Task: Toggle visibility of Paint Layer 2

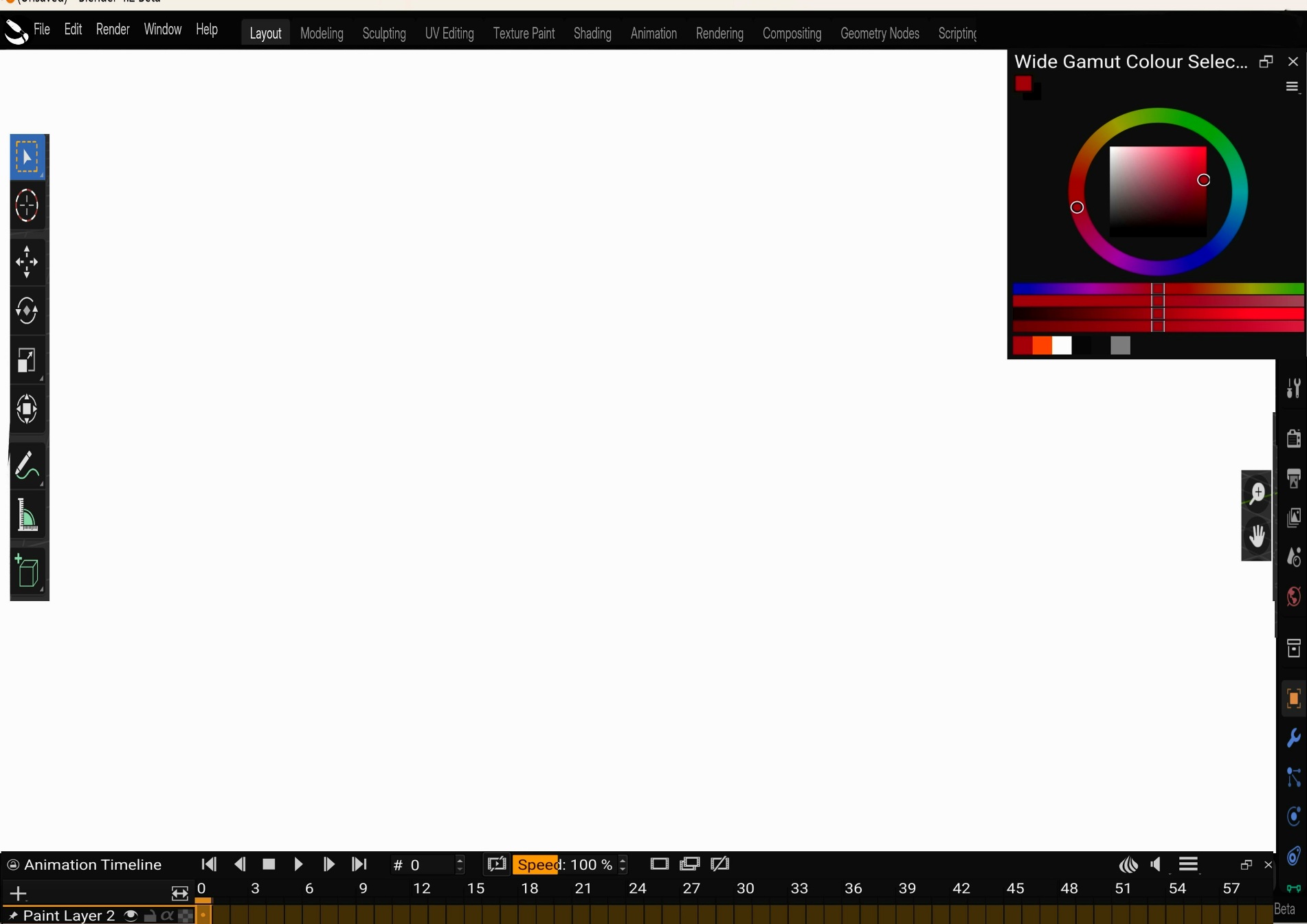Action: (131, 916)
